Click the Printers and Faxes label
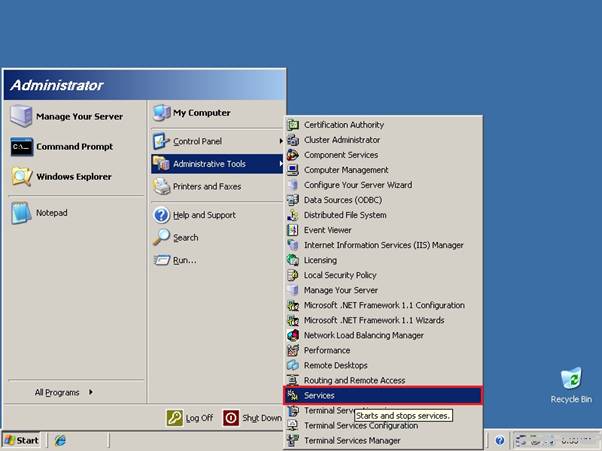Viewport: 602px width, 451px height. click(207, 187)
